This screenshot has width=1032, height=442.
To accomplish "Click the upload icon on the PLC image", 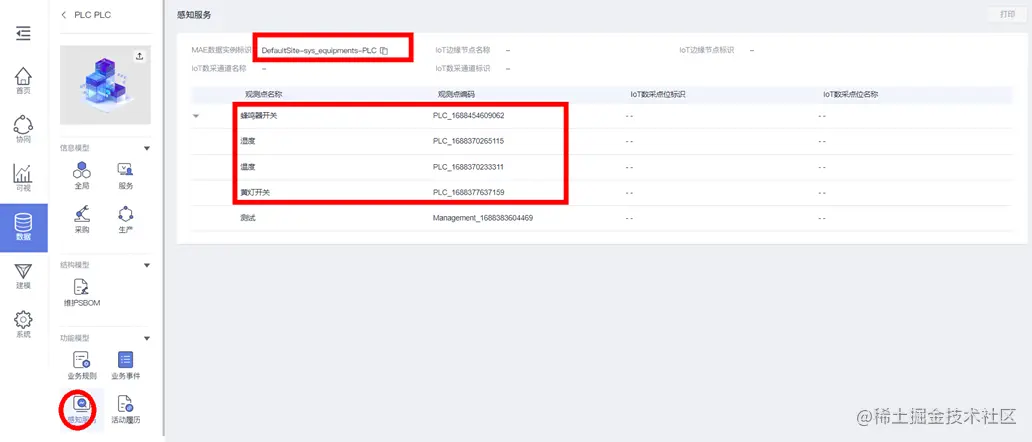I will (x=140, y=57).
